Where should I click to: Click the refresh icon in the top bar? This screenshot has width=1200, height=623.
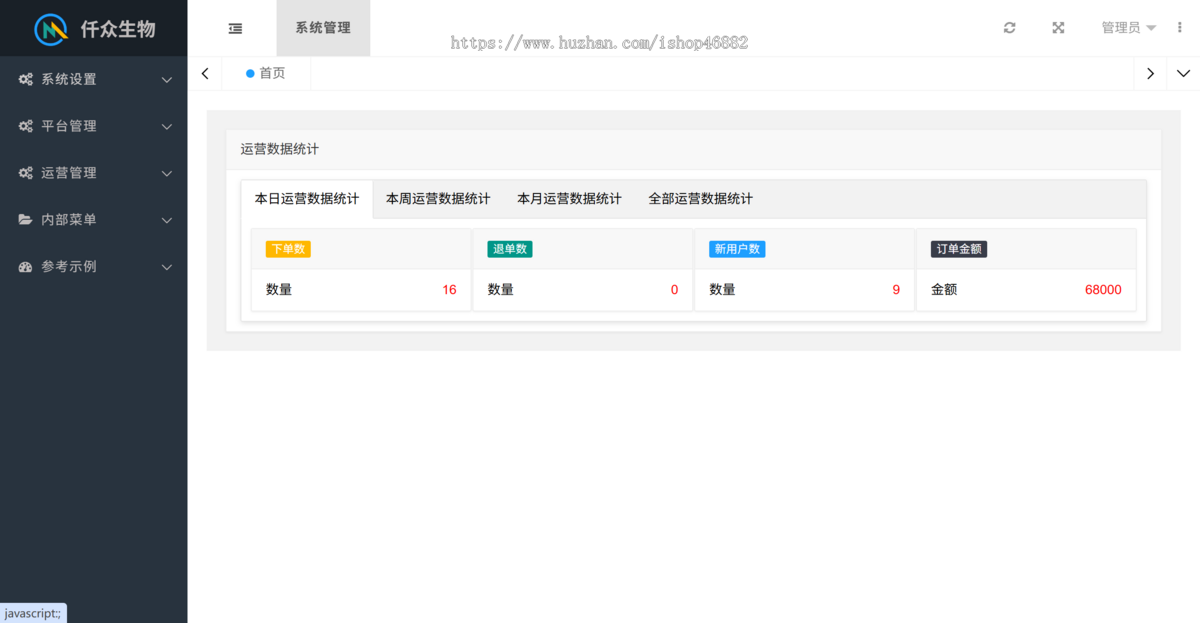(1010, 28)
